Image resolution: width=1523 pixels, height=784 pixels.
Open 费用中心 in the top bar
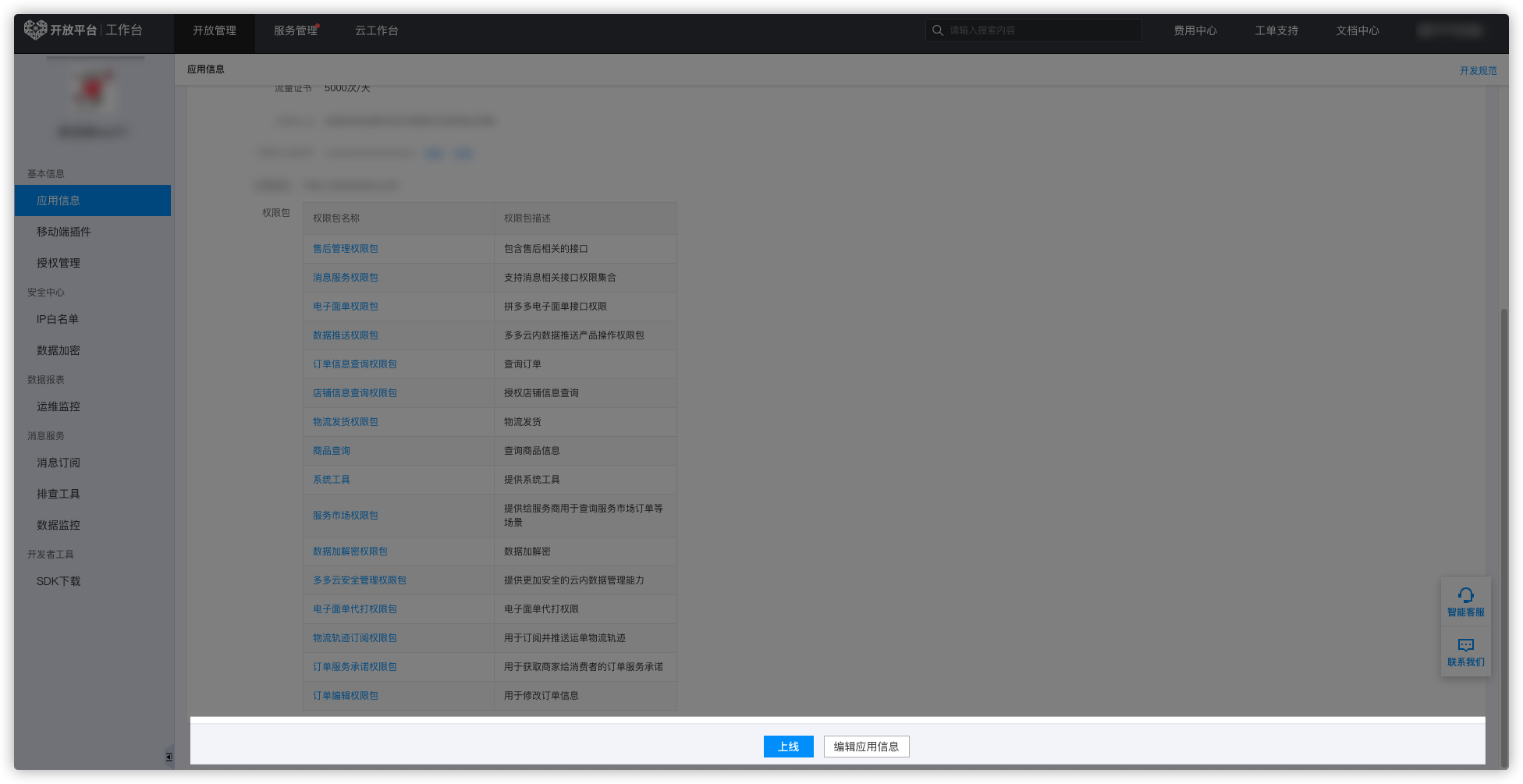coord(1195,30)
